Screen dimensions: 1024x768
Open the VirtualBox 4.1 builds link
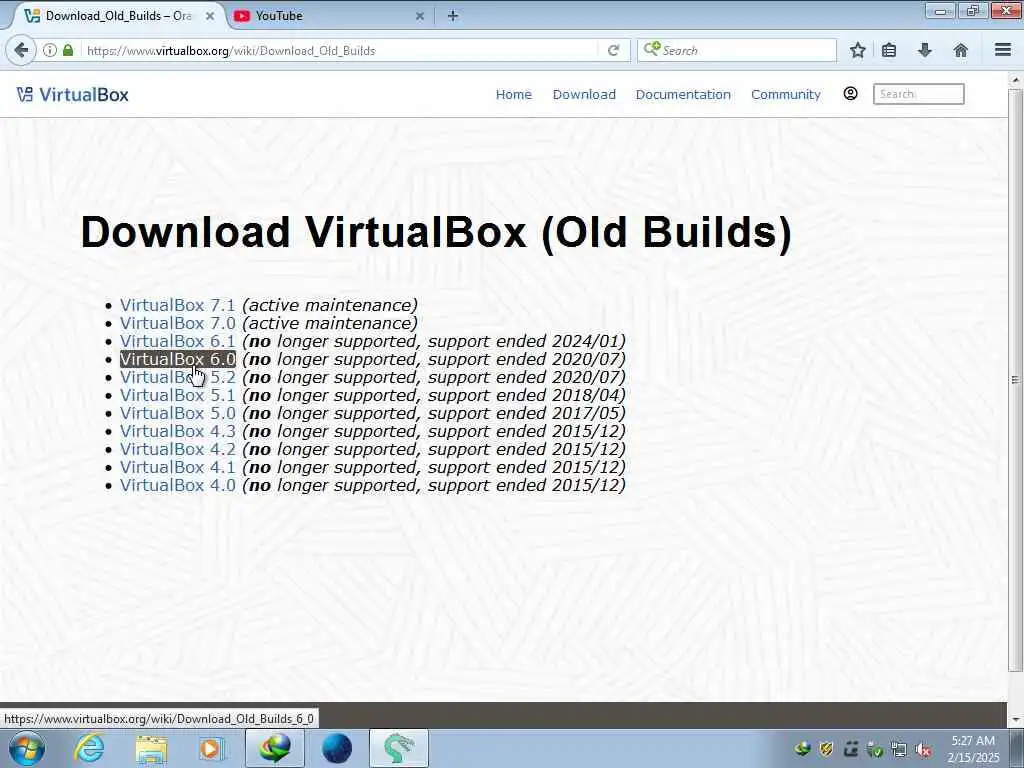(177, 468)
